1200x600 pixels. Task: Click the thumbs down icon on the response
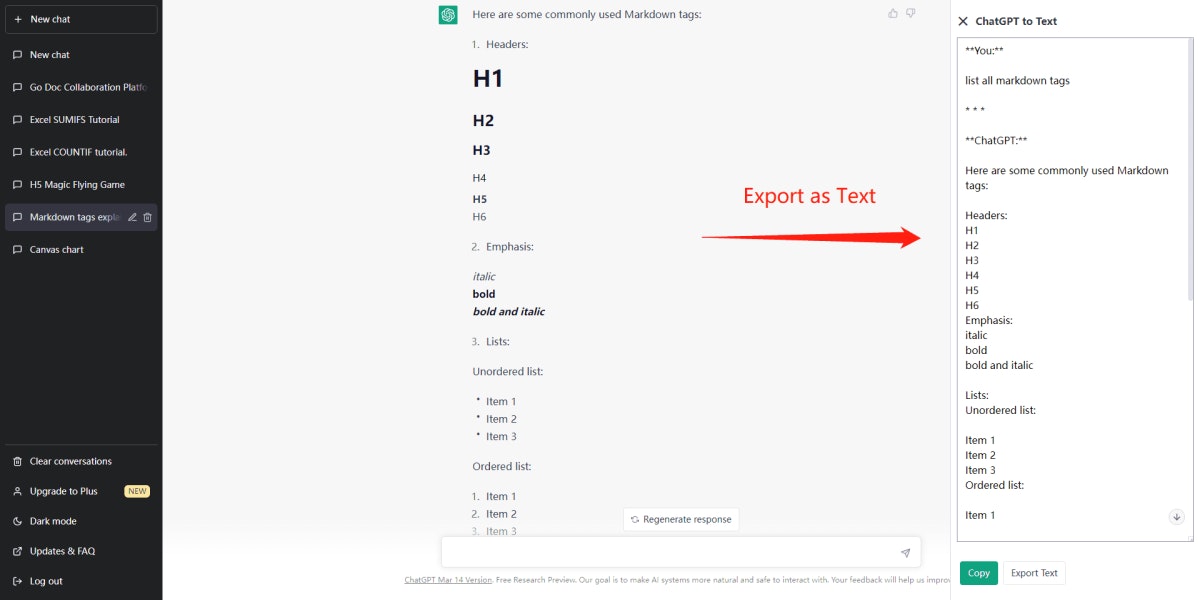coord(910,13)
